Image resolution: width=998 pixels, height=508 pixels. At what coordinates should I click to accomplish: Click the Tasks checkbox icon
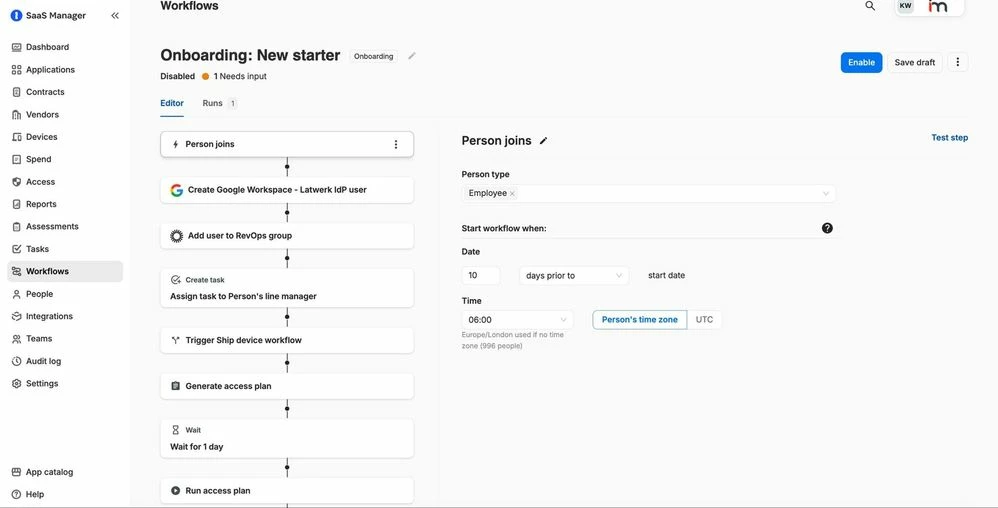17,249
